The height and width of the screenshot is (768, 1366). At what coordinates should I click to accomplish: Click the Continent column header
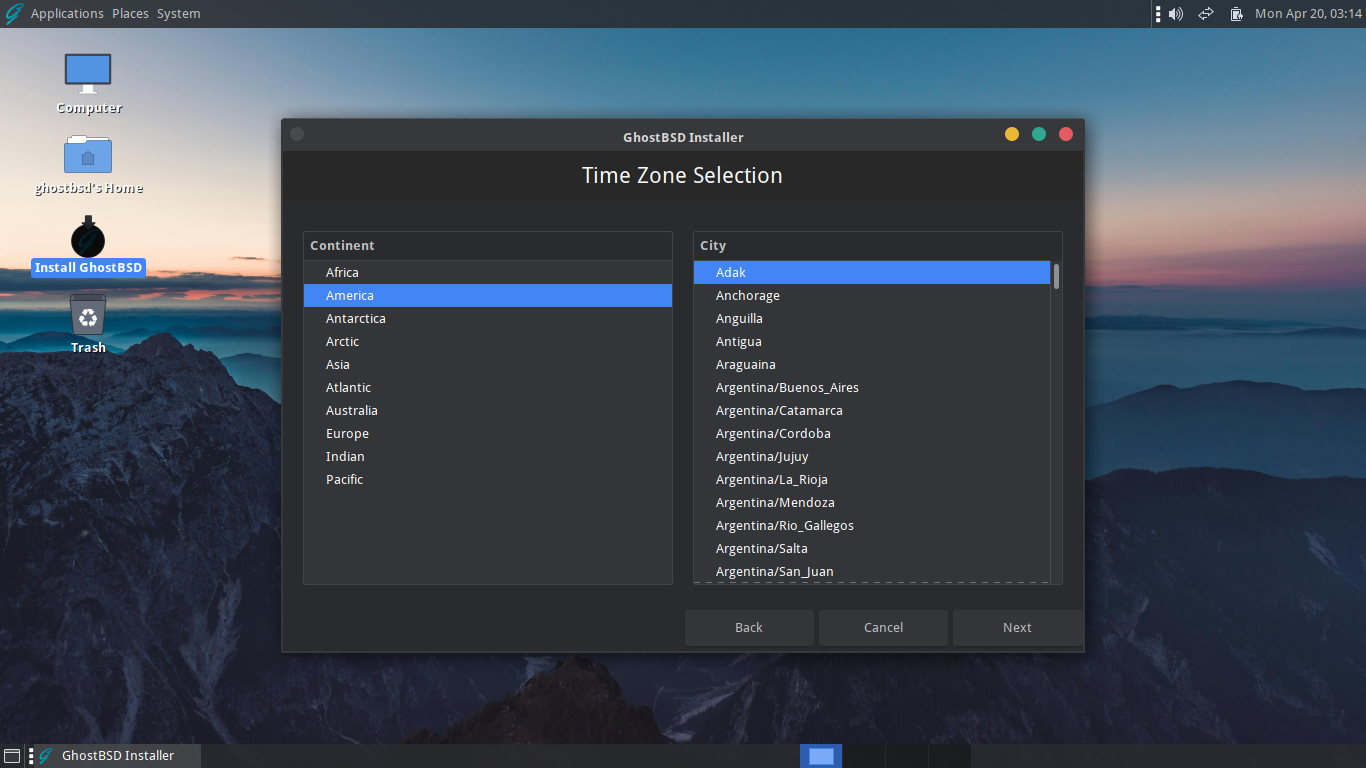488,246
